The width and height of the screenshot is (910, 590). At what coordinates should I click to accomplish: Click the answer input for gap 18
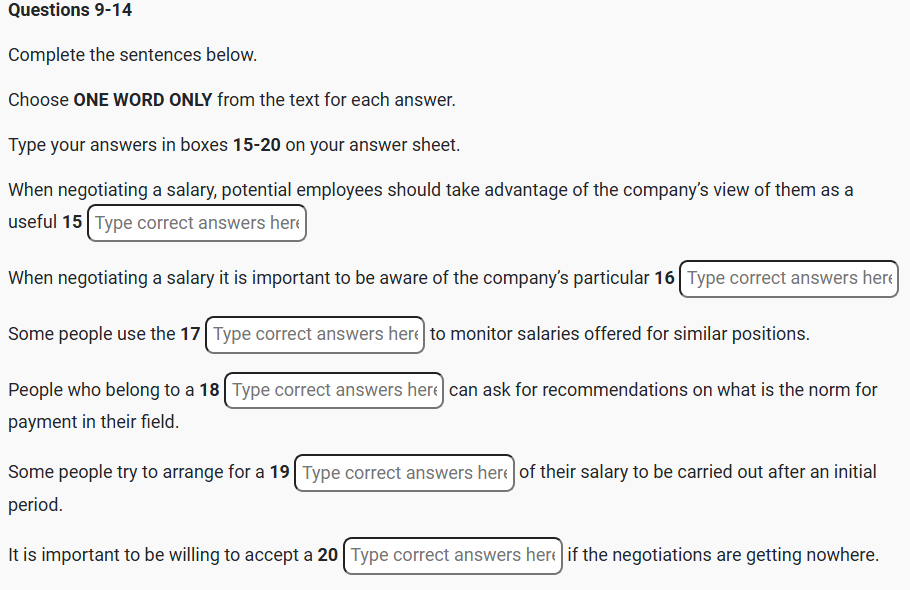click(x=334, y=390)
